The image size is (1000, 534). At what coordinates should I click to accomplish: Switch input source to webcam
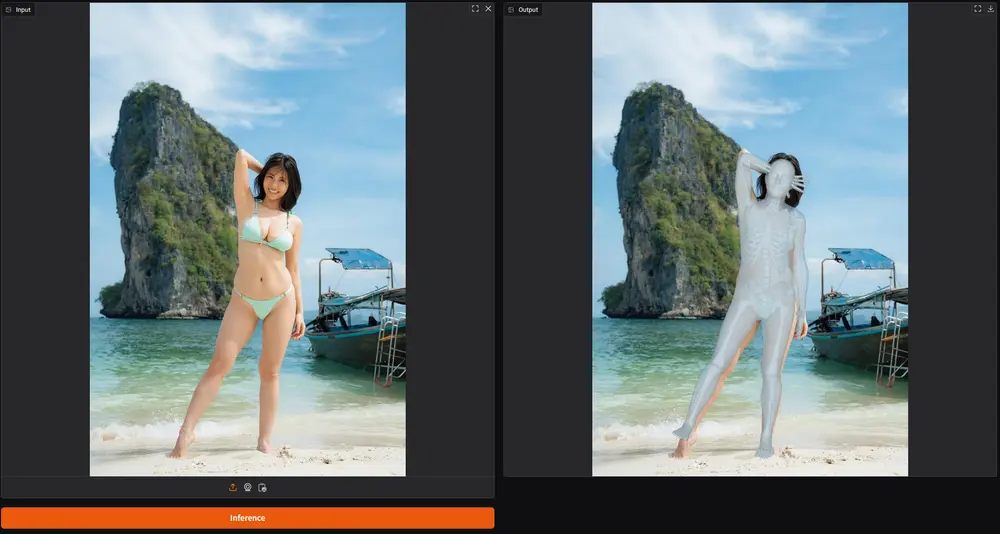[x=247, y=487]
